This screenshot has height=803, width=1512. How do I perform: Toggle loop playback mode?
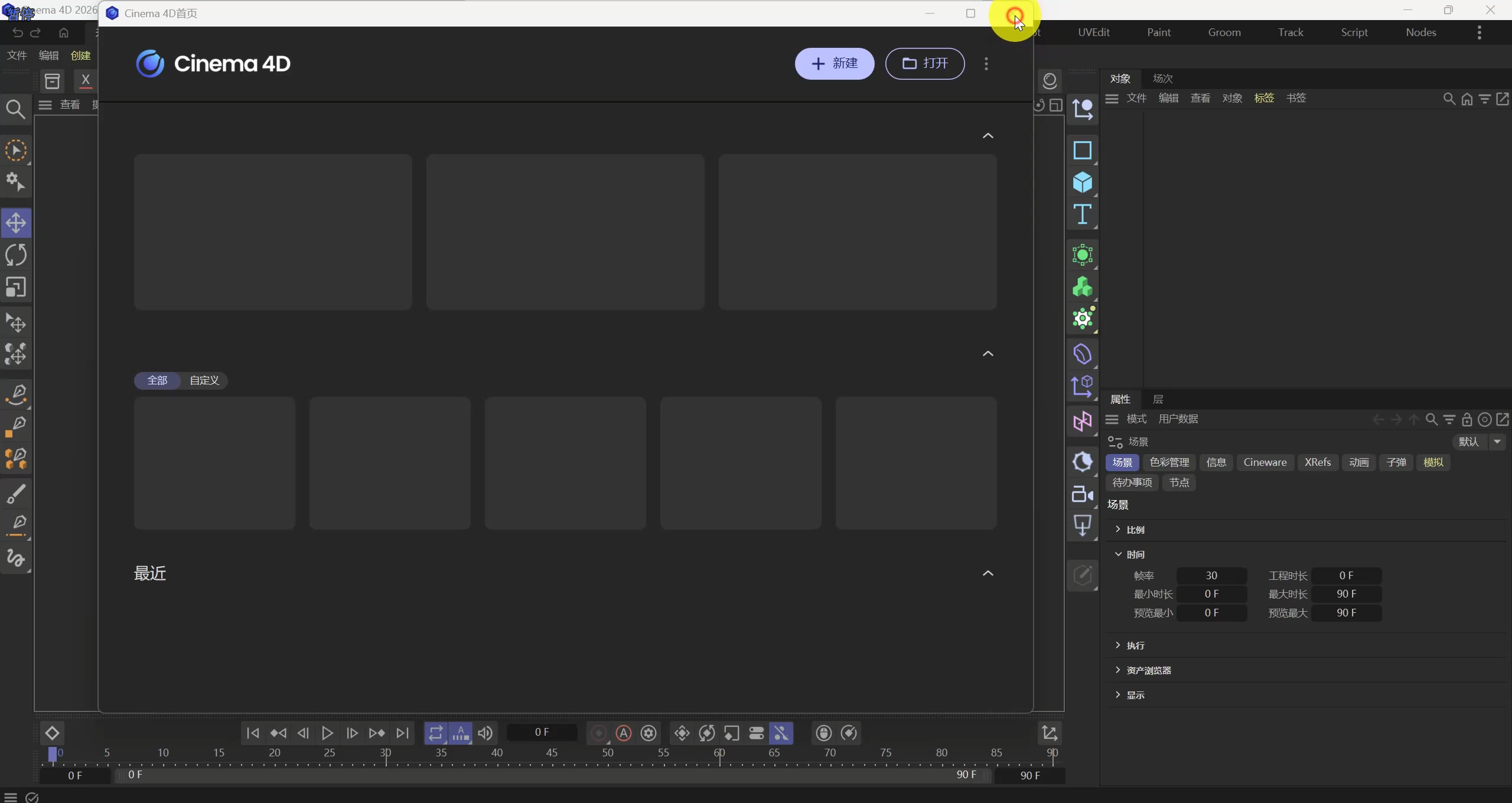pos(435,733)
